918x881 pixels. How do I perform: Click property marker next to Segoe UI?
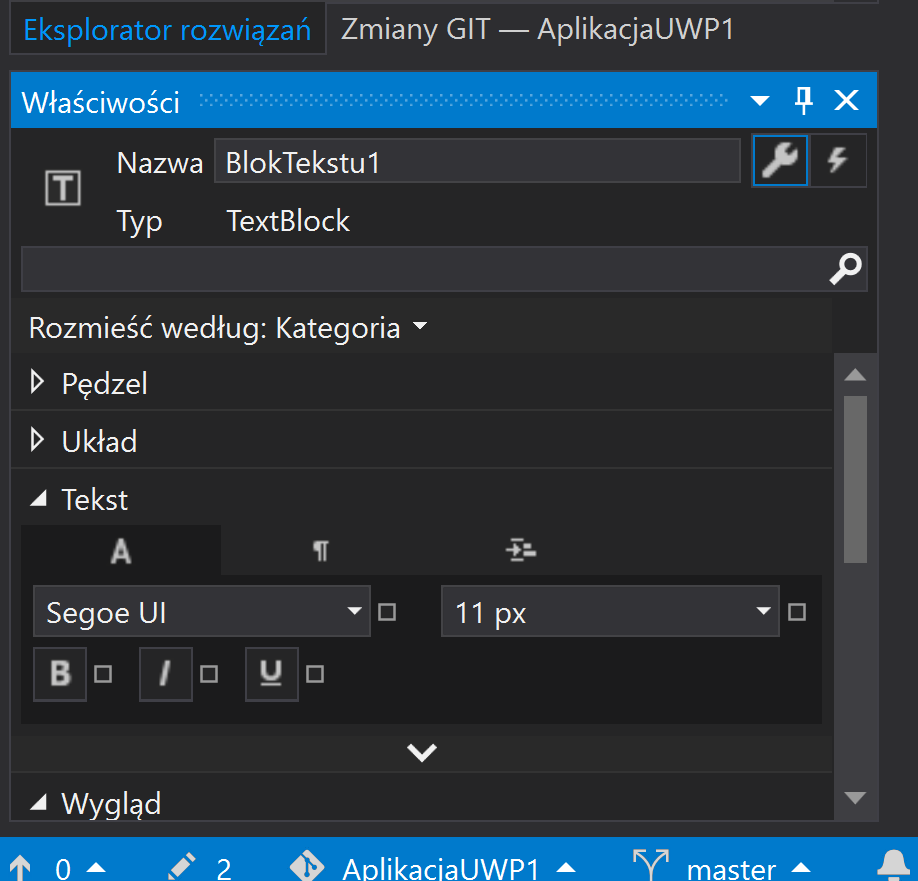click(x=387, y=612)
